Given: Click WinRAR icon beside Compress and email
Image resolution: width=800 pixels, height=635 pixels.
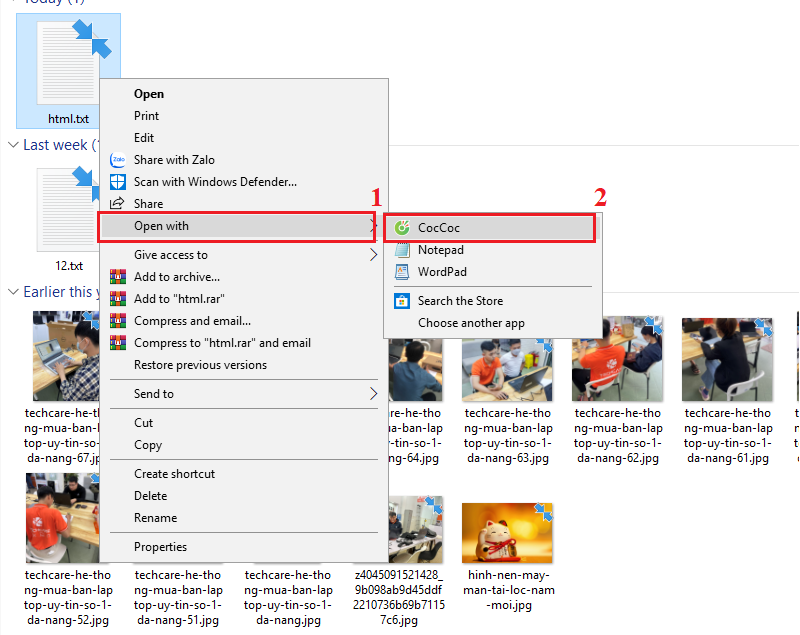Looking at the screenshot, I should tap(118, 321).
